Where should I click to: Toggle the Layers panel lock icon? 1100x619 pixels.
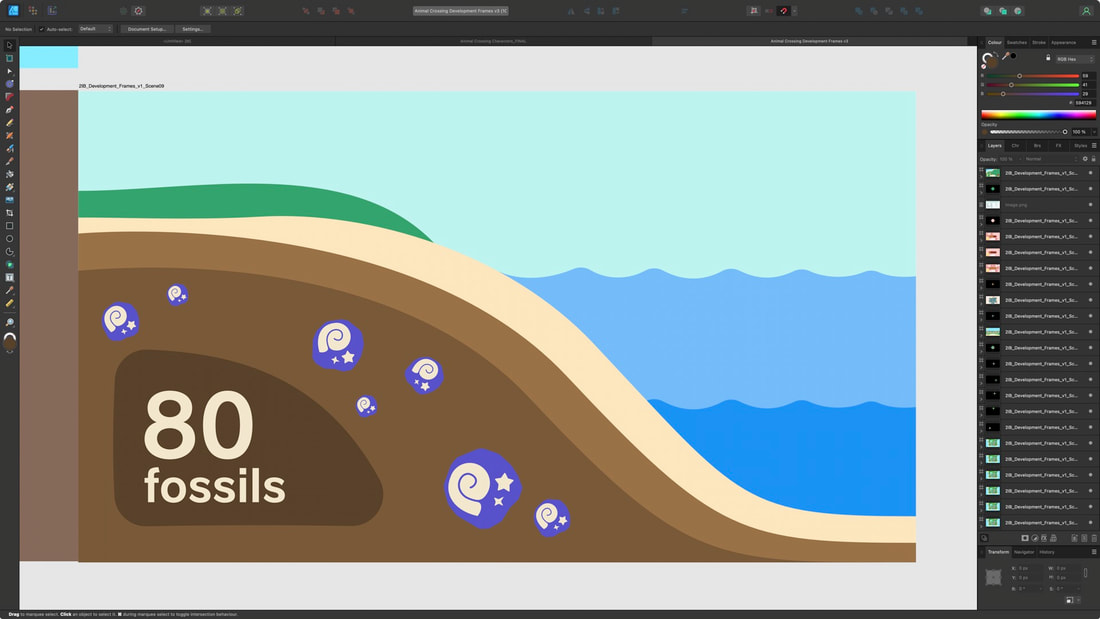[x=1093, y=159]
